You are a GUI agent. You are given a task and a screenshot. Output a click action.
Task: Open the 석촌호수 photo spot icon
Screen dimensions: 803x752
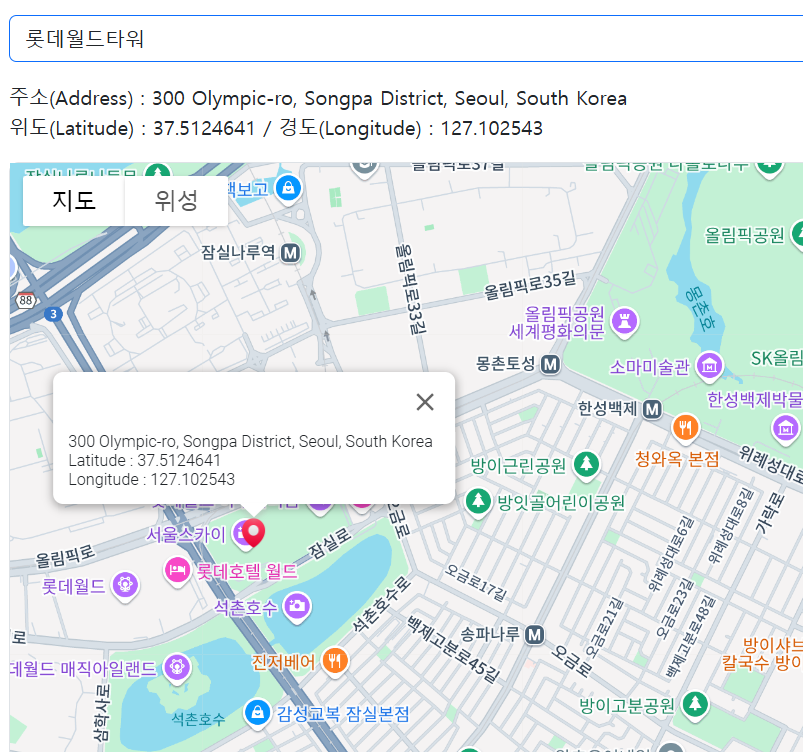point(297,607)
